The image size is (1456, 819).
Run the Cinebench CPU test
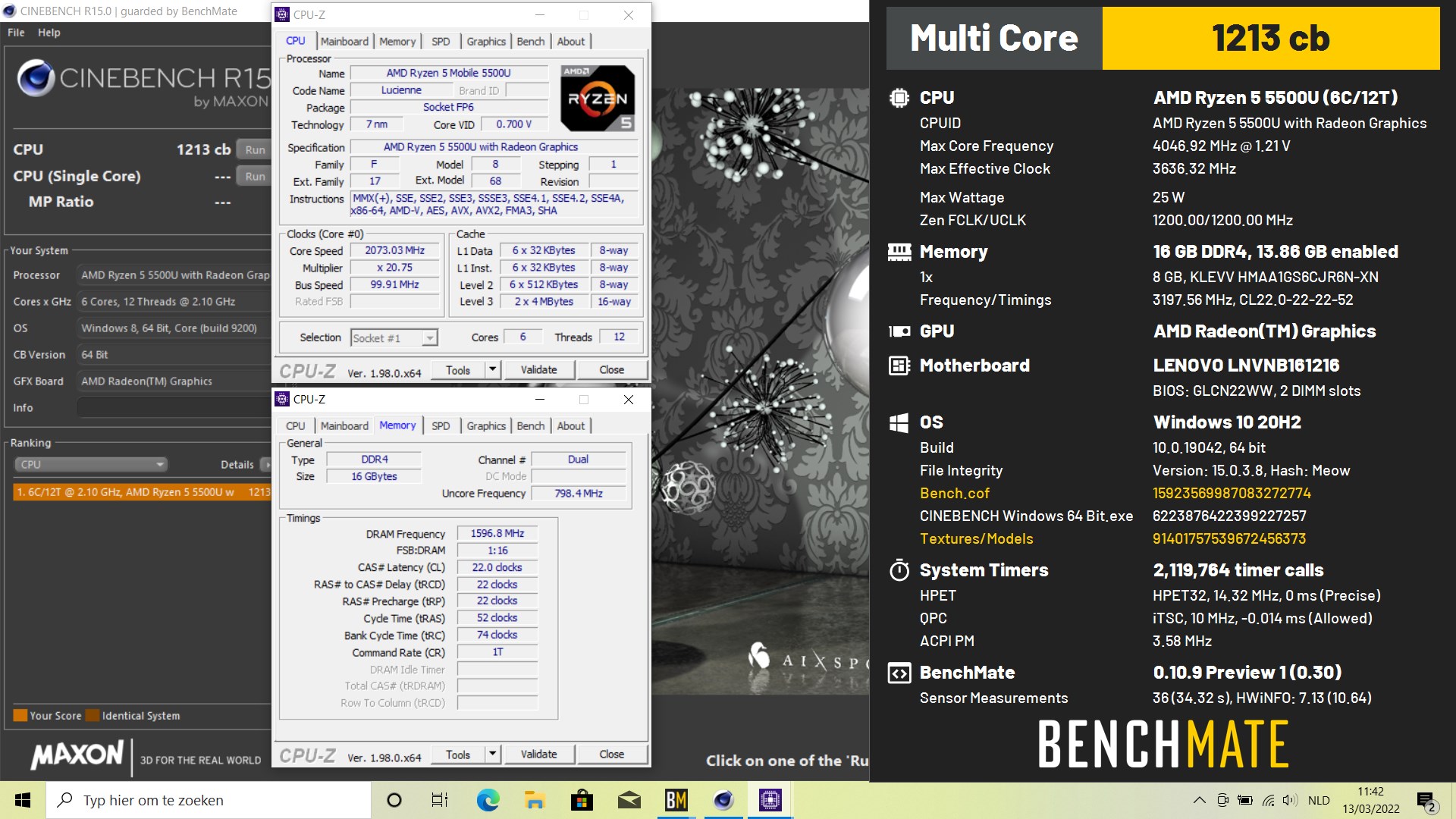point(255,149)
